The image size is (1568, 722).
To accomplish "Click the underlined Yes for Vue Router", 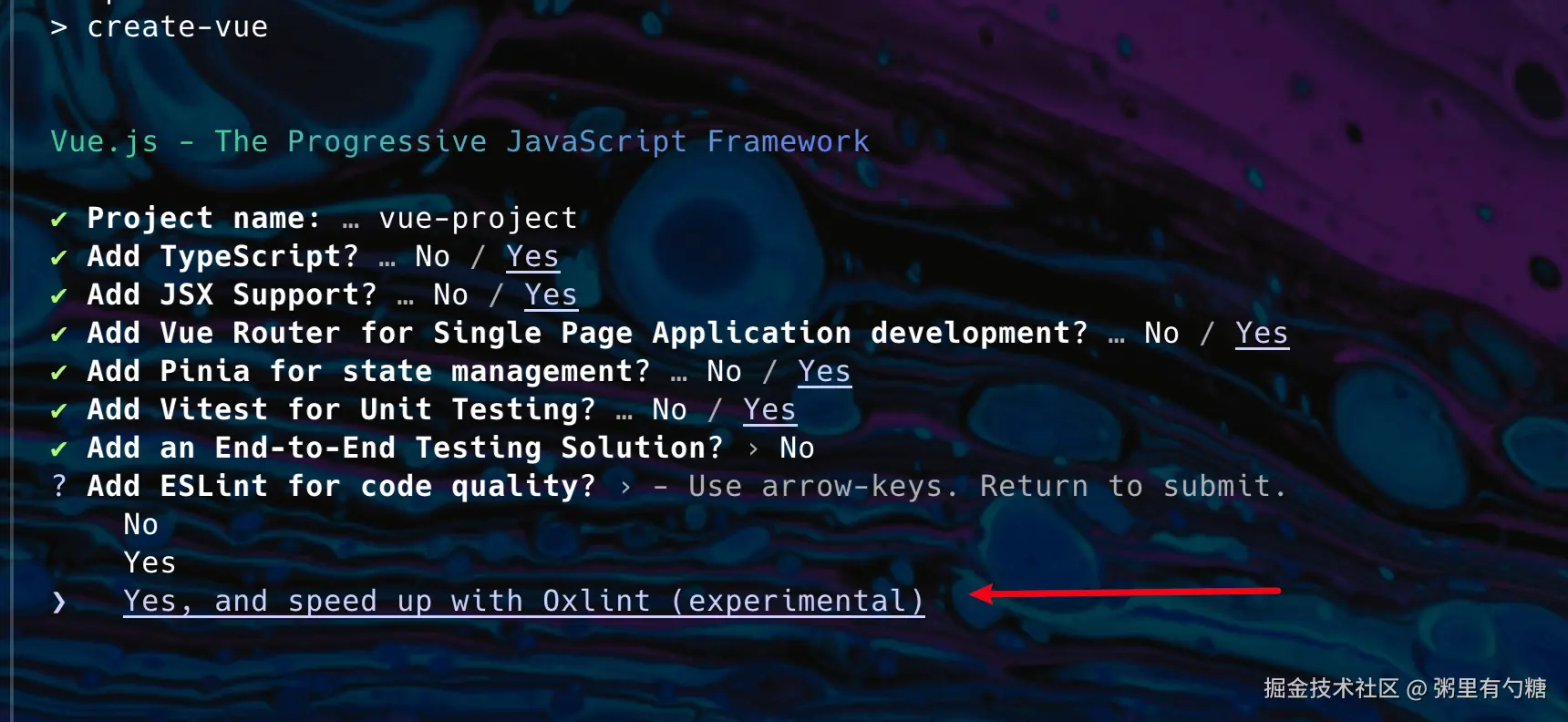I will [x=1262, y=334].
